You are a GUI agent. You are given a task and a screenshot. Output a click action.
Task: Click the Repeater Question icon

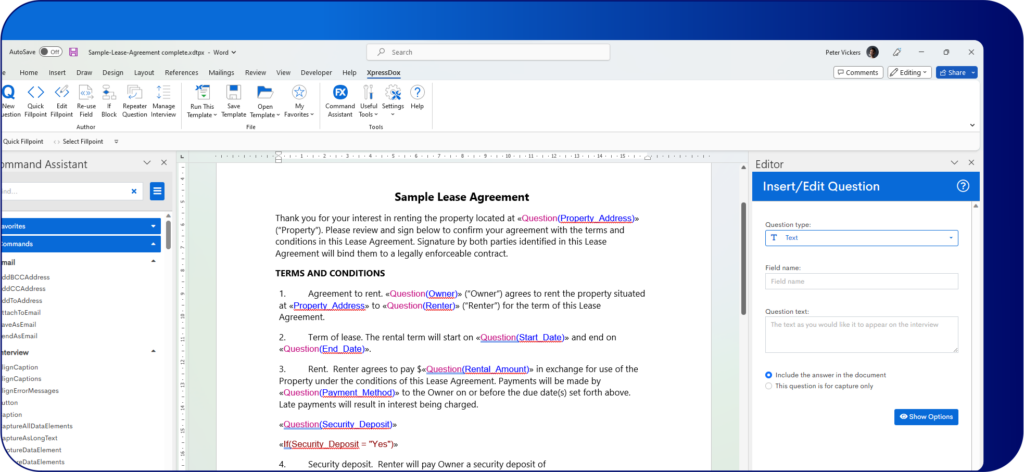pos(135,92)
